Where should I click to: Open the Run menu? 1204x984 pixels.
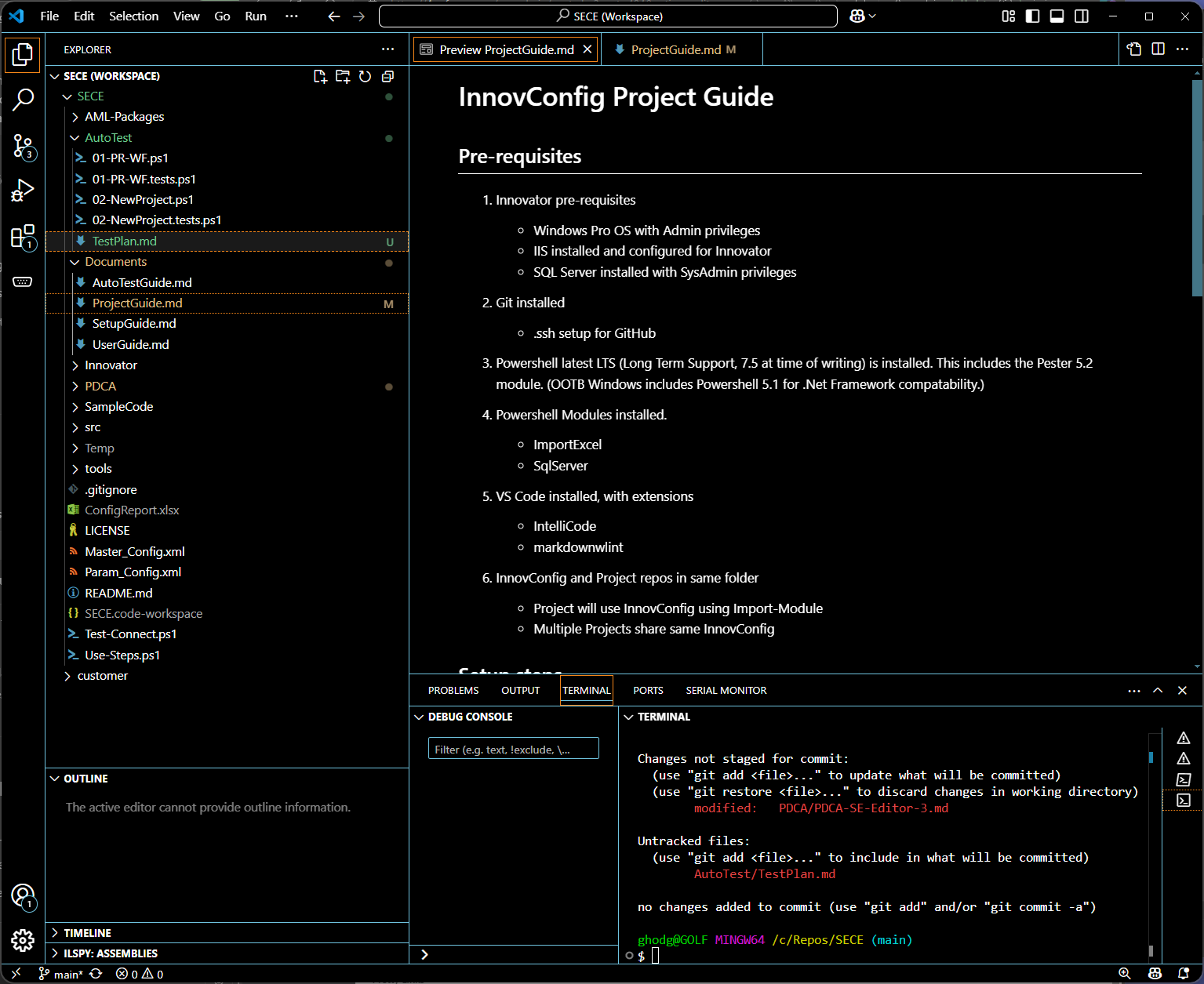pos(256,16)
